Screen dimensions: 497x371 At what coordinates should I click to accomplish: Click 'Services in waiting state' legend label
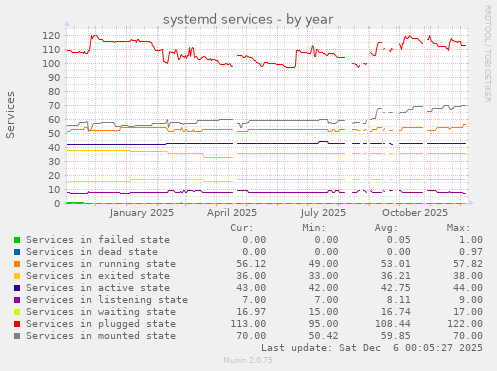tap(101, 312)
